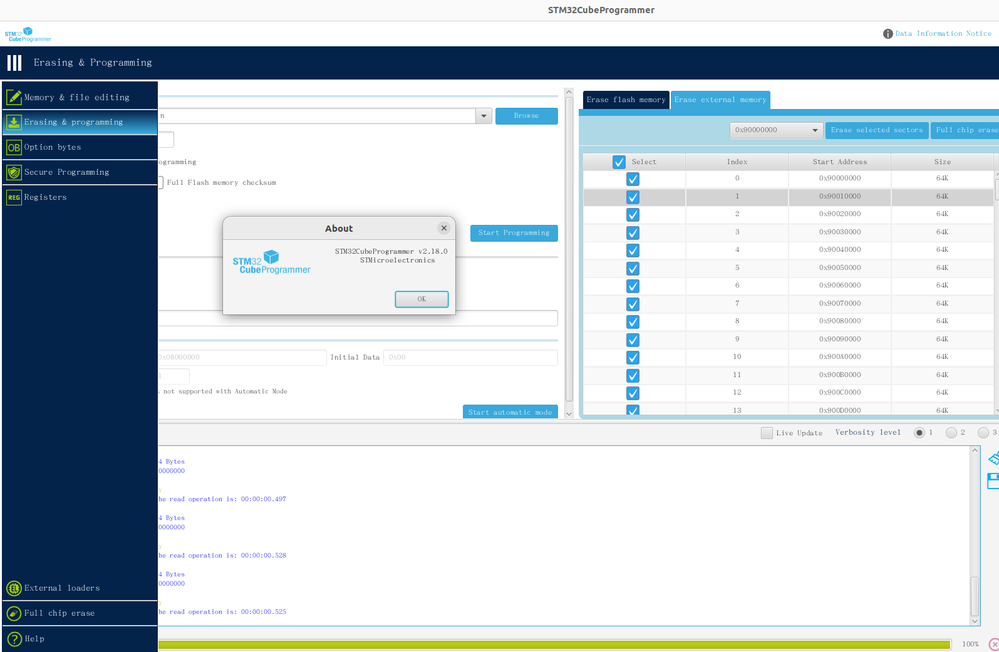Image resolution: width=999 pixels, height=652 pixels.
Task: Click version text STM32CubeProgrammer v2.18.0
Action: click(391, 251)
